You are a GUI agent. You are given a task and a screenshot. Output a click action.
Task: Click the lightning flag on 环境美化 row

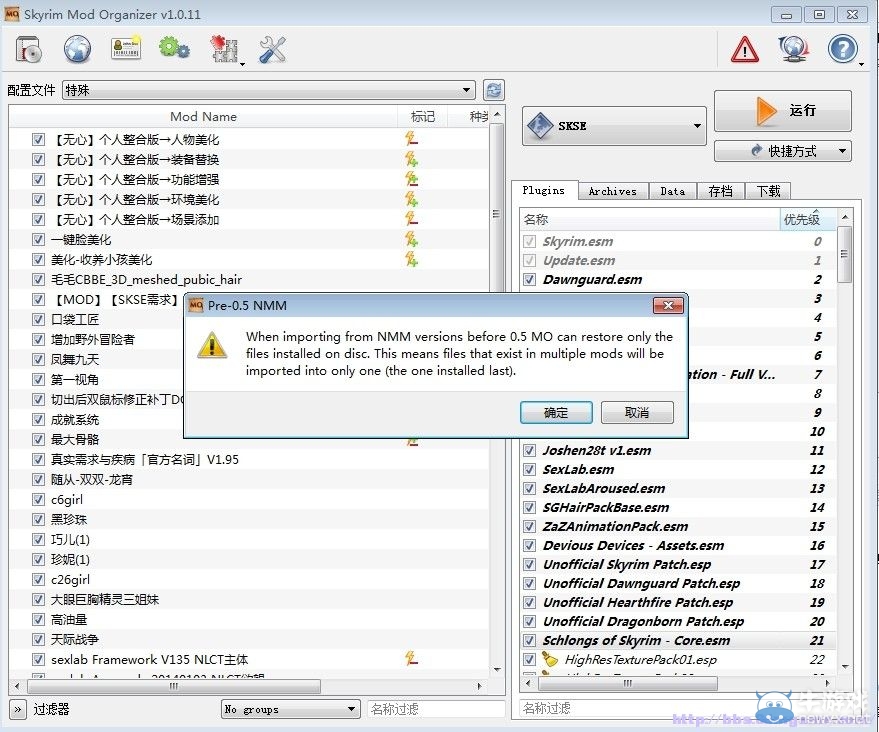(x=411, y=199)
